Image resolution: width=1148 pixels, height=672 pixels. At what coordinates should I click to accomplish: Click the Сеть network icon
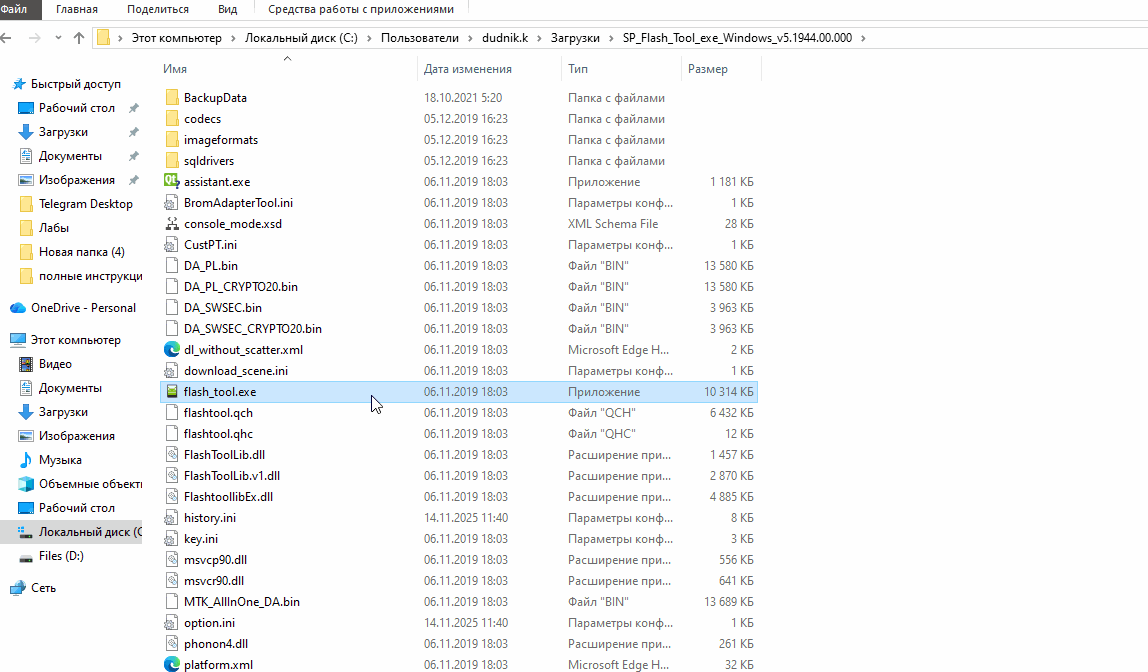tap(18, 588)
